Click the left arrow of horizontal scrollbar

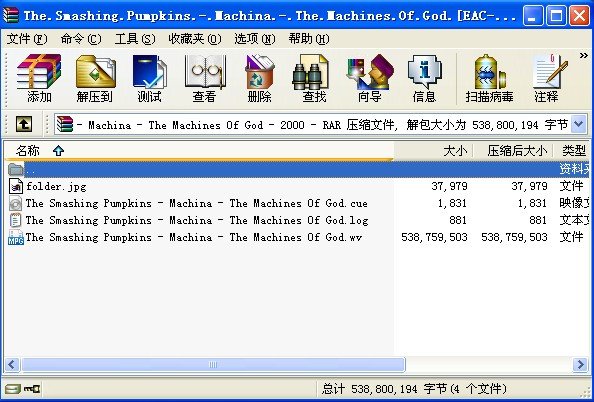pyautogui.click(x=12, y=364)
